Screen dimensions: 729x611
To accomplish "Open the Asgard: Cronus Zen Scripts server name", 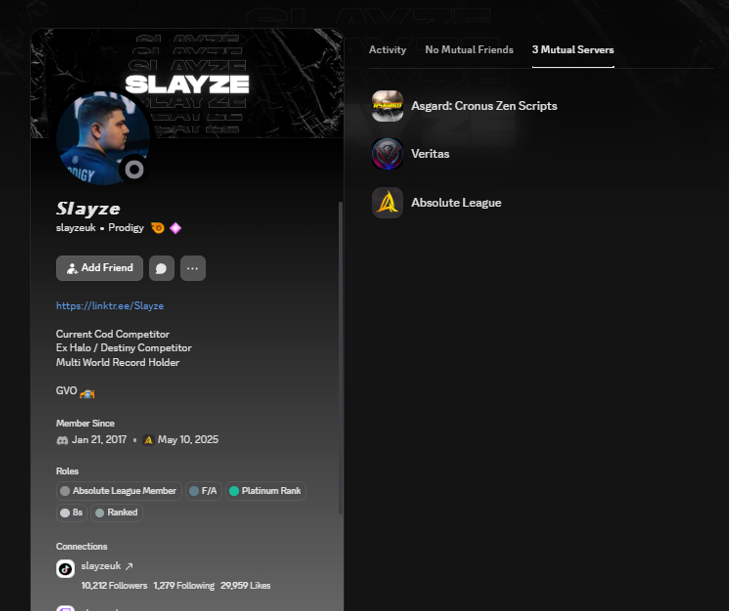I will coord(484,106).
